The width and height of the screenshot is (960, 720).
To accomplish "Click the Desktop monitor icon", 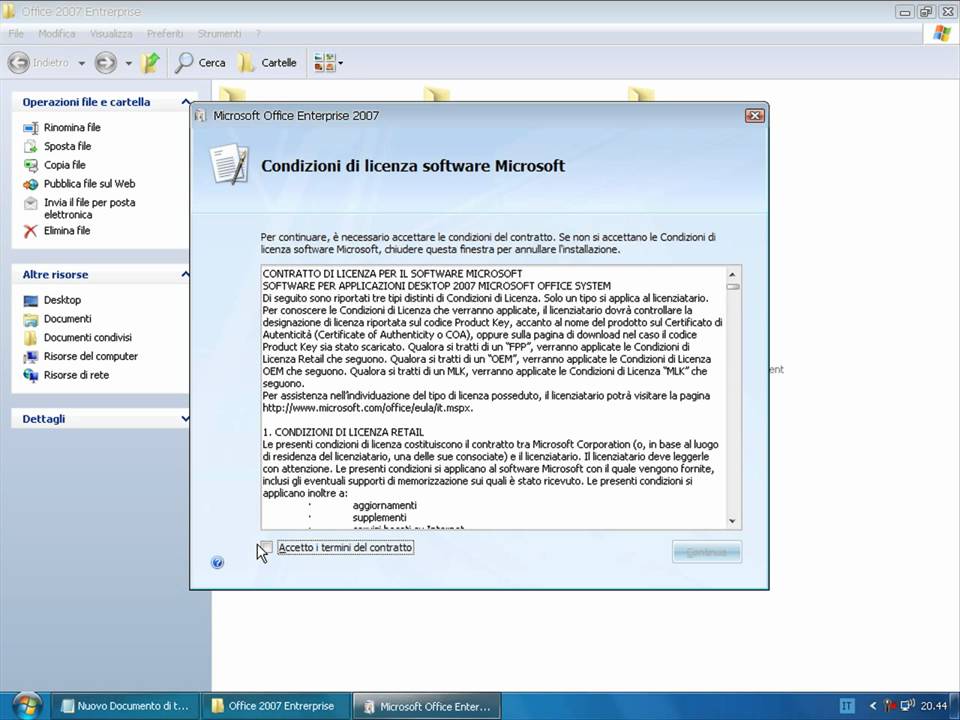I will 31,301.
